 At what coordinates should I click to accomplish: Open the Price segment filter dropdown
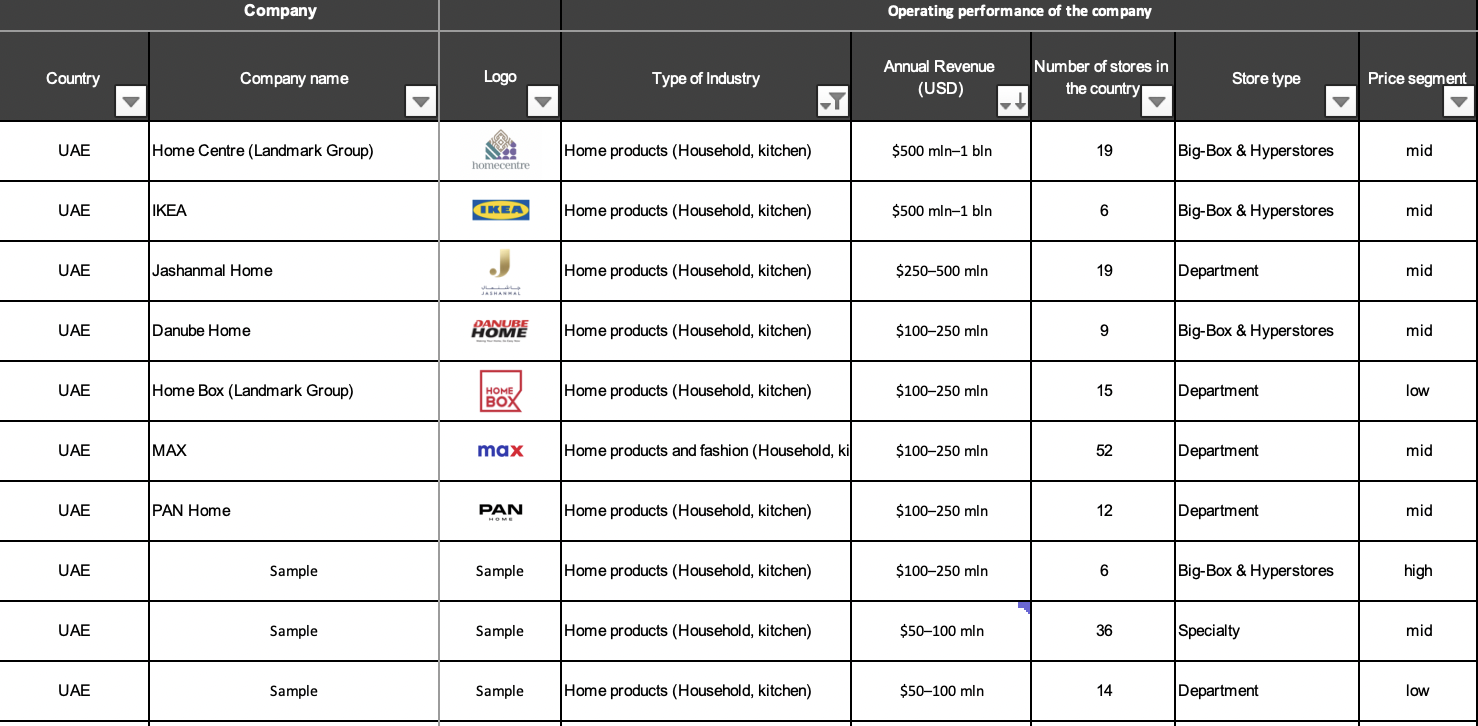1460,101
